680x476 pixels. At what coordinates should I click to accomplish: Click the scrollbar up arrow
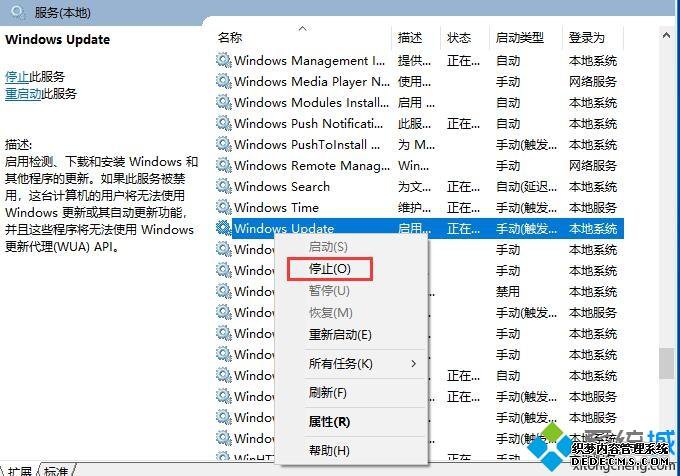[x=666, y=36]
